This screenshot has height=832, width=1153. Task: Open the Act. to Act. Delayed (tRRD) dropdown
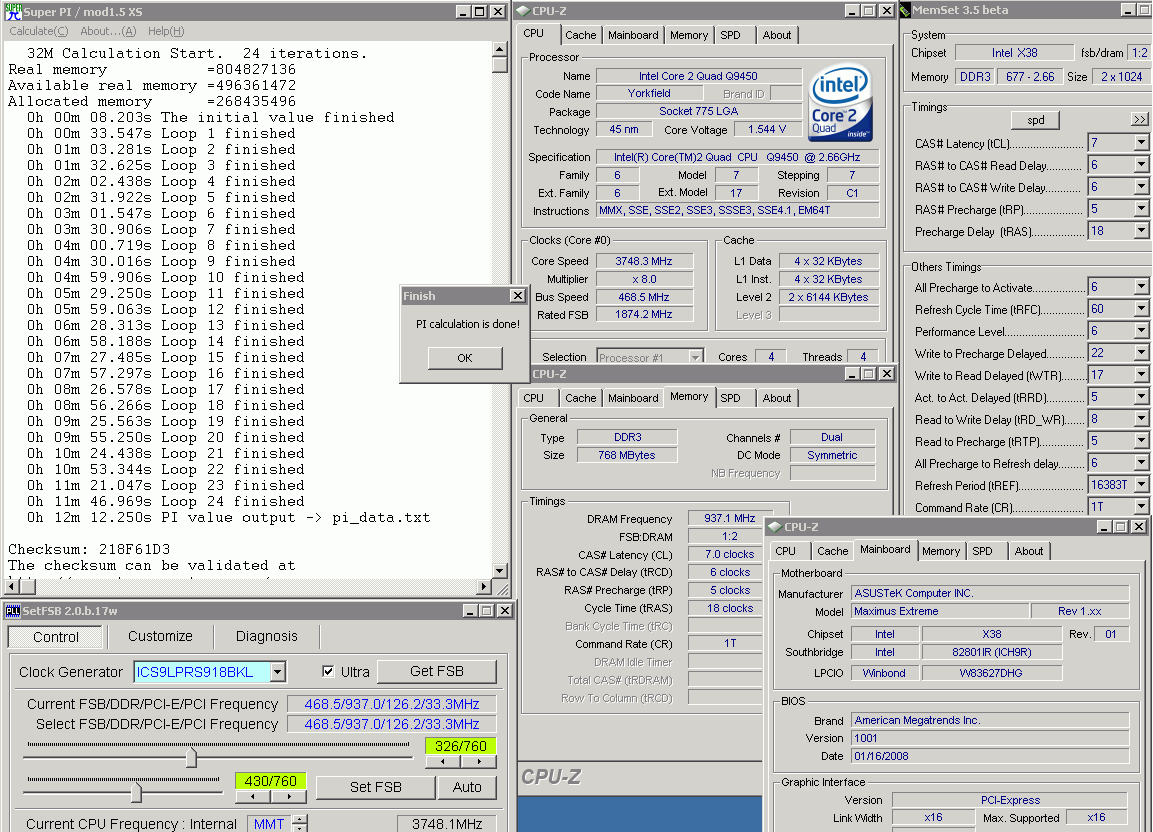point(1140,397)
